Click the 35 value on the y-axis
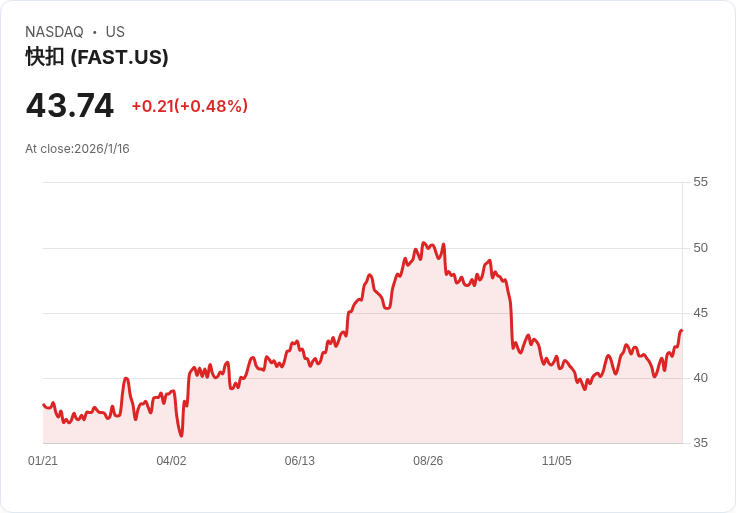736x513 pixels. (x=700, y=443)
